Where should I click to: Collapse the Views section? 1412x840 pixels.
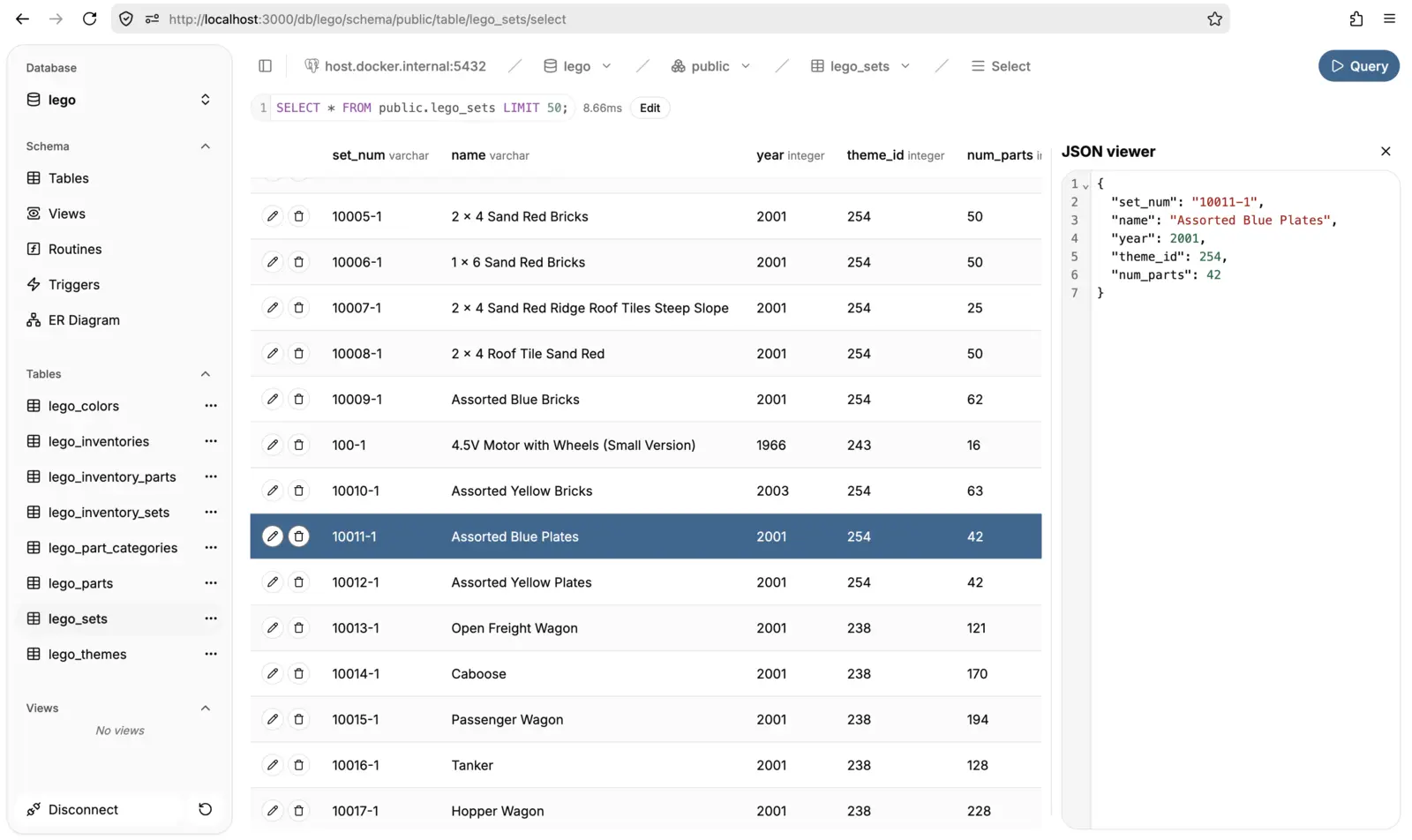(x=205, y=709)
